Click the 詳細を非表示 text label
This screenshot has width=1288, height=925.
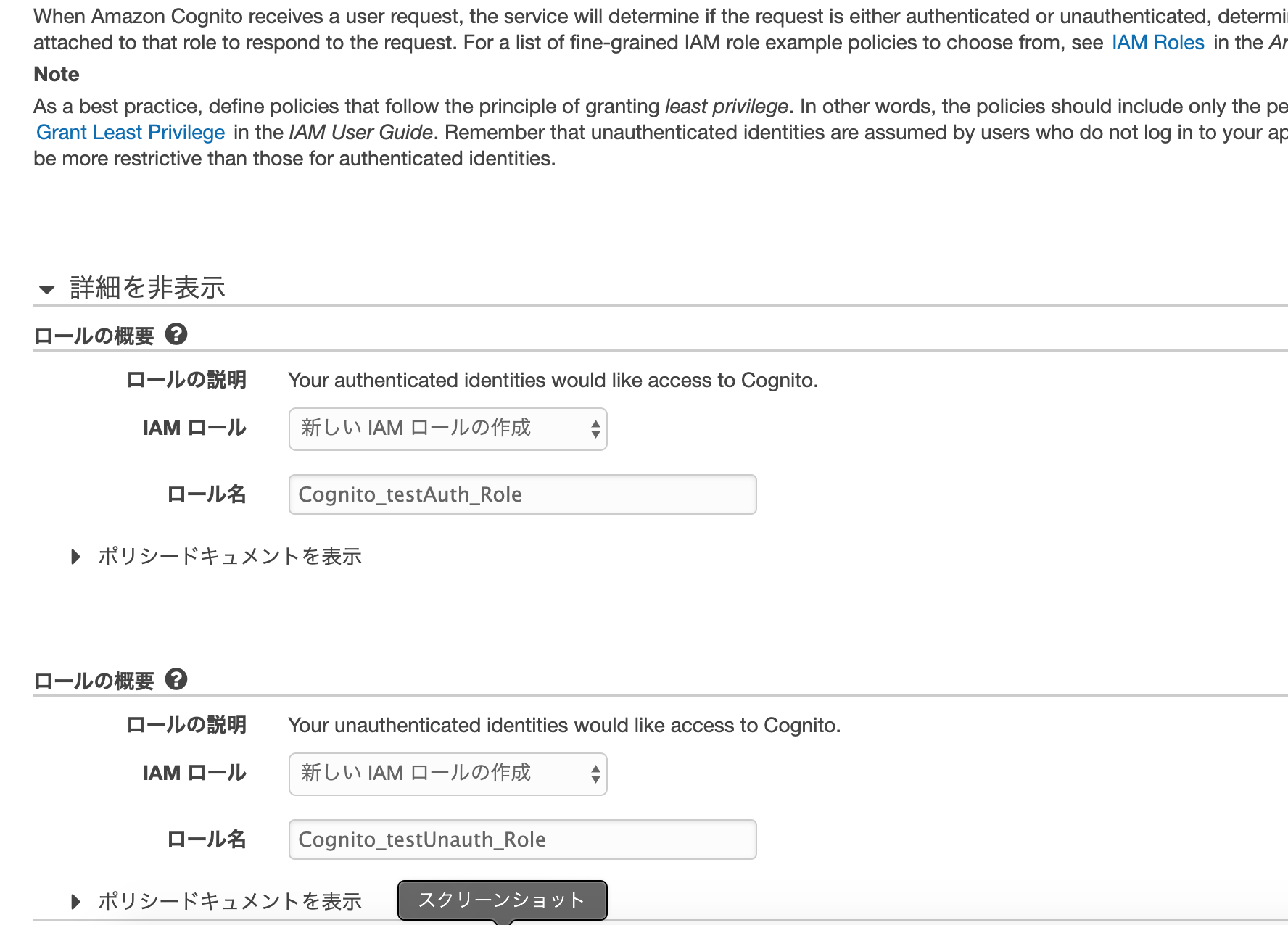[147, 288]
